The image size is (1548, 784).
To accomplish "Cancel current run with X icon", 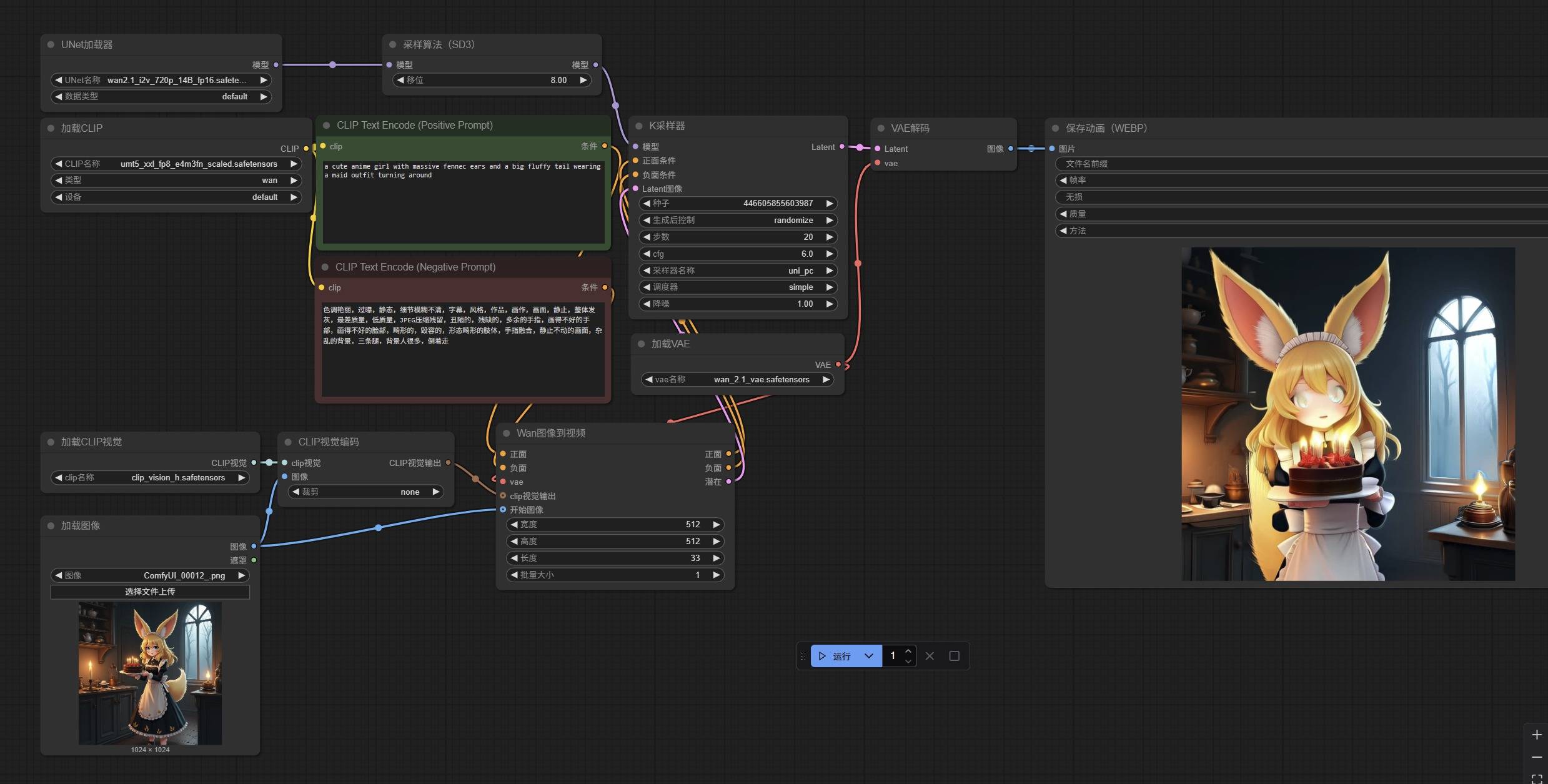I will pyautogui.click(x=930, y=656).
